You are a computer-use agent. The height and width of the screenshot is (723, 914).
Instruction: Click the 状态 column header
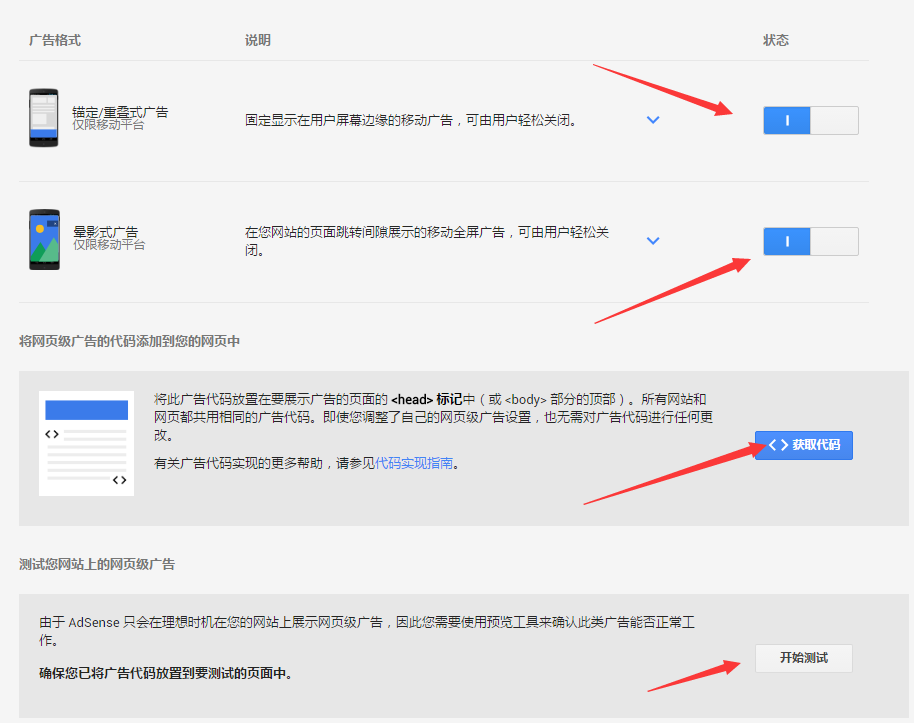pos(776,40)
